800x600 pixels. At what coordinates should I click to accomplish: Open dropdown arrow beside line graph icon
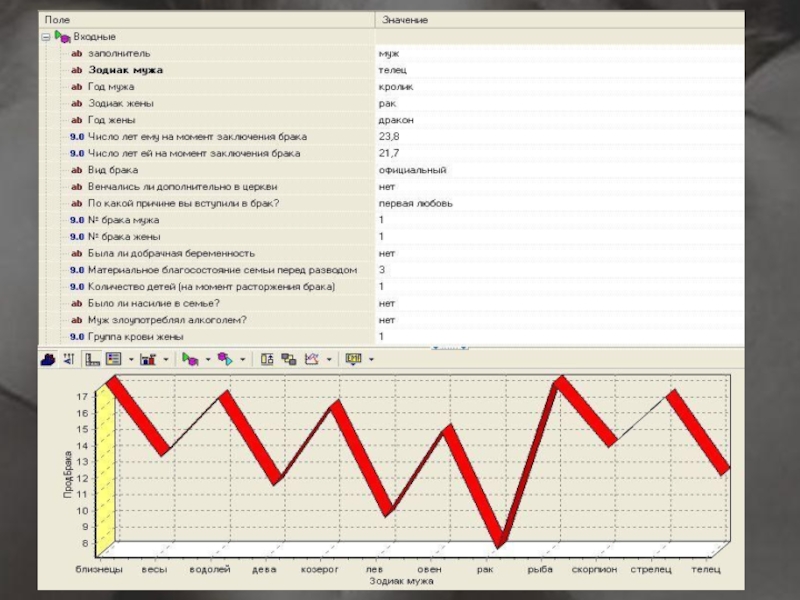coord(326,358)
